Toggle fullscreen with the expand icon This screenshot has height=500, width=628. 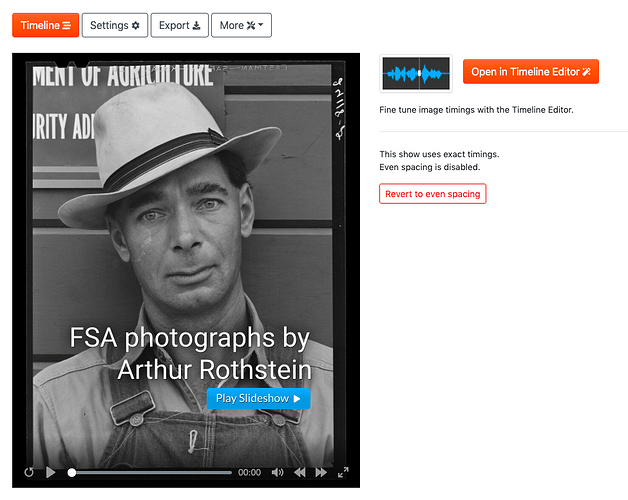pyautogui.click(x=343, y=472)
